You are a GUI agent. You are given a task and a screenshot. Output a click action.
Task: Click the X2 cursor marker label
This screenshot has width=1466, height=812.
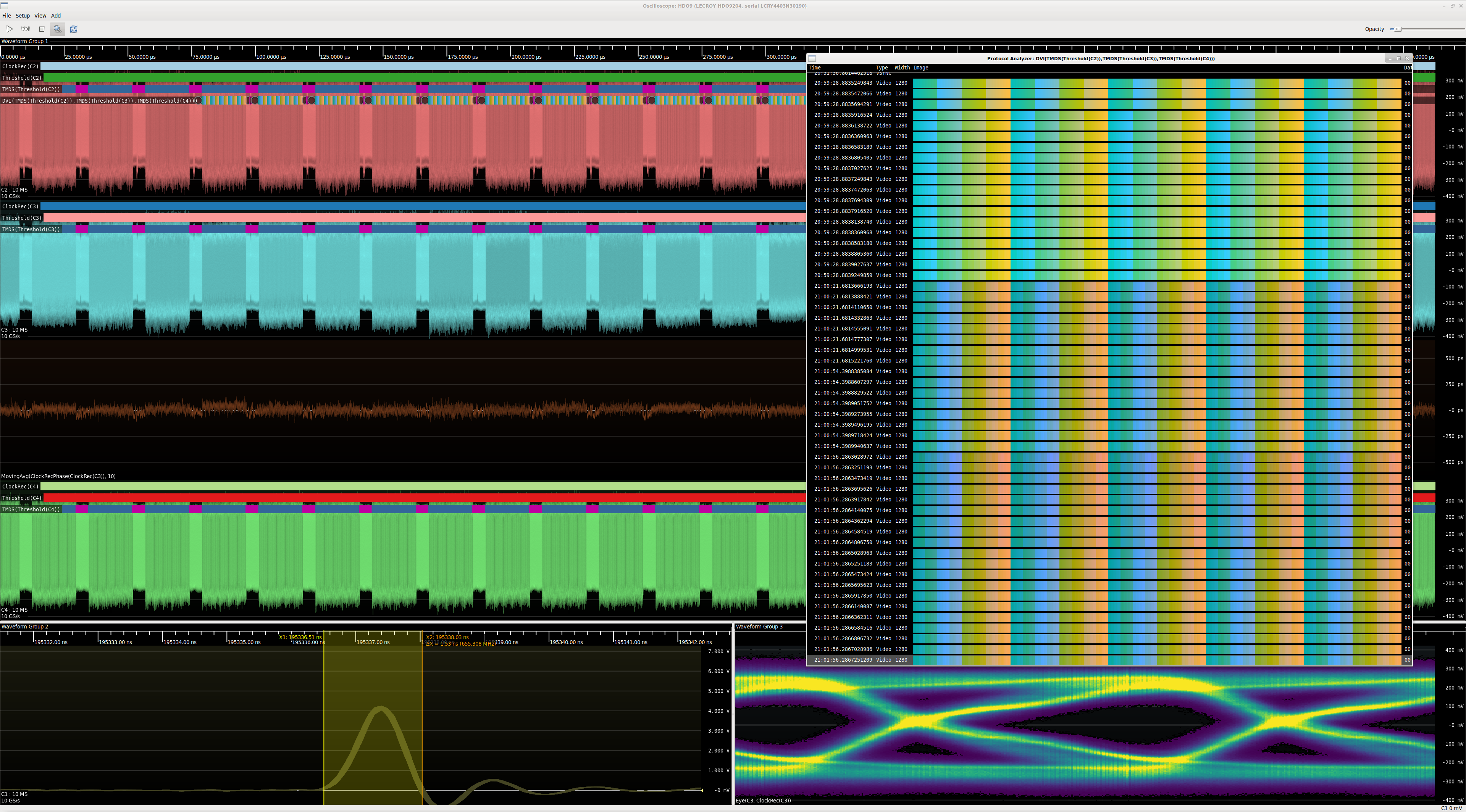click(x=447, y=638)
